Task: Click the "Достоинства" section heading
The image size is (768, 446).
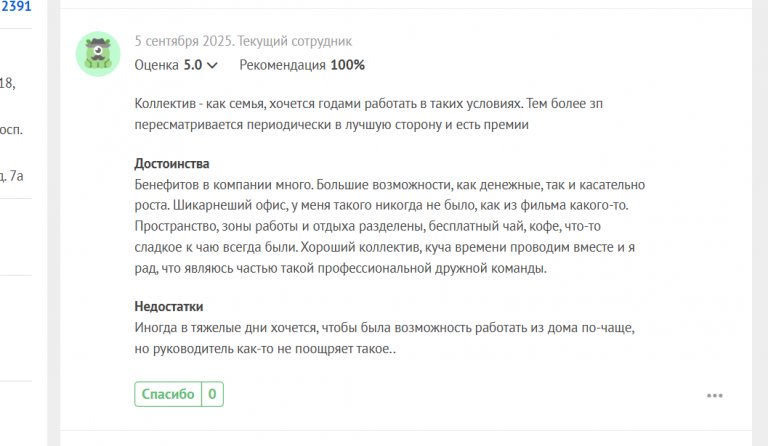Action: [172, 164]
